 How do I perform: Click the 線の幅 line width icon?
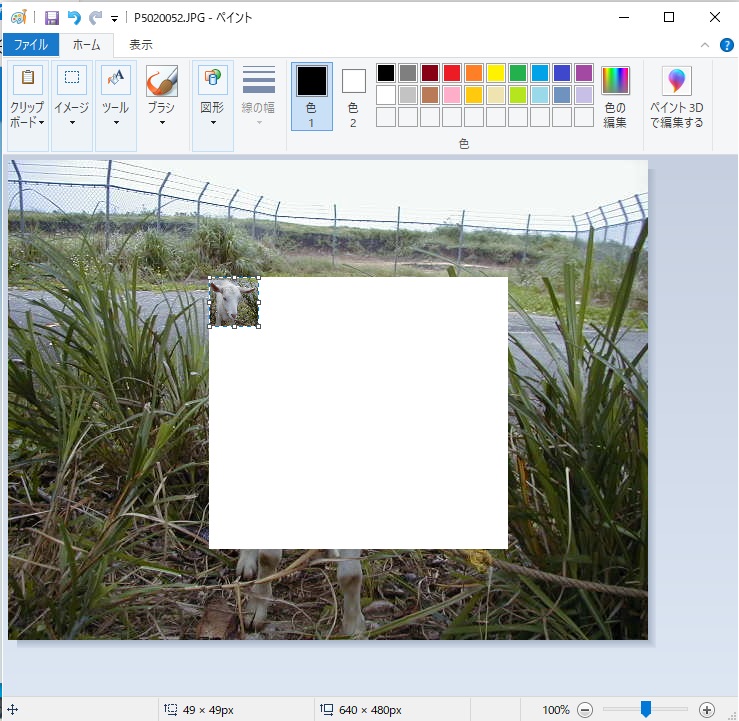point(259,80)
